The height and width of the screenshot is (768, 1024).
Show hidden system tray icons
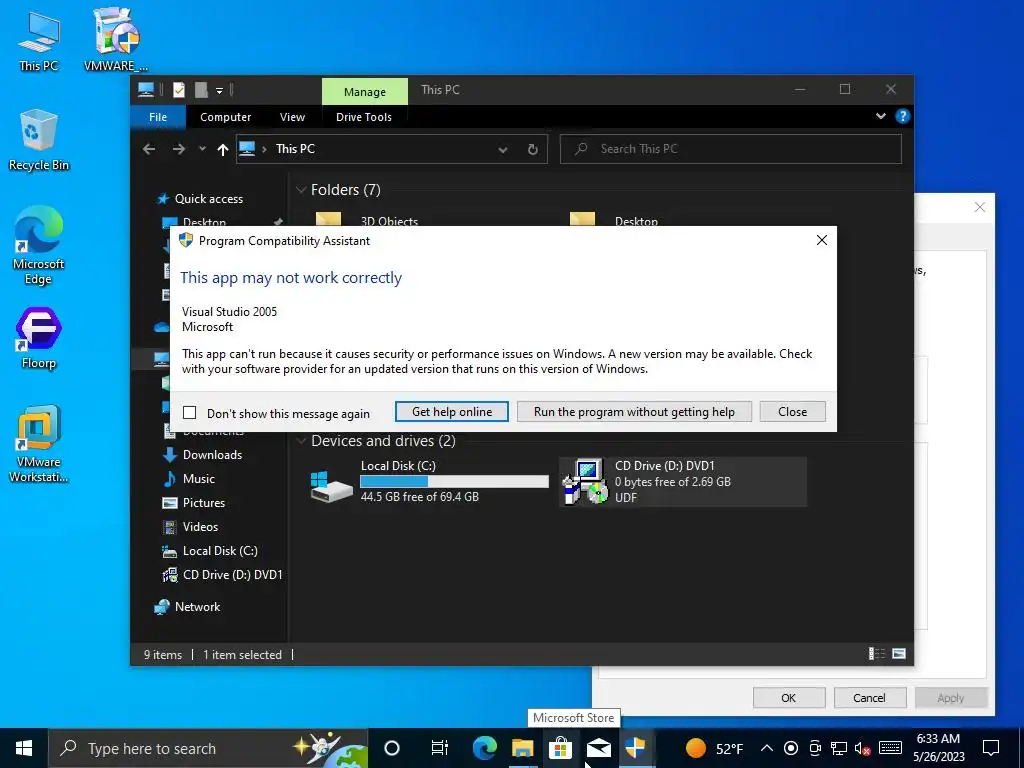(767, 748)
